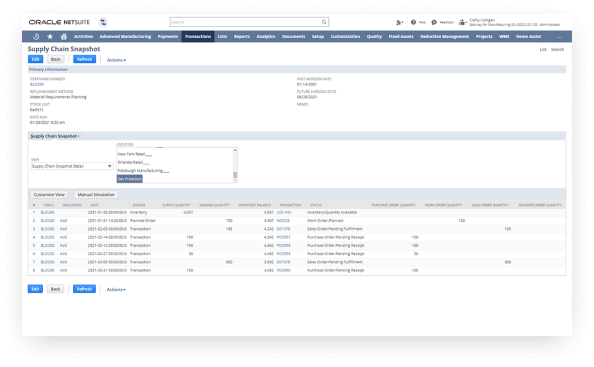The width and height of the screenshot is (594, 367).
Task: Open the Customization menu
Action: (x=345, y=36)
